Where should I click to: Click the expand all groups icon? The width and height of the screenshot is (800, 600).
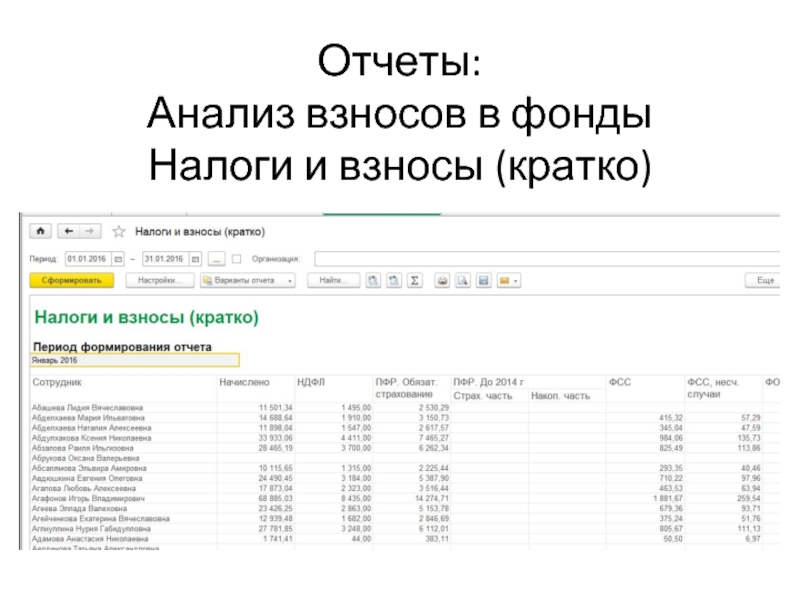click(x=372, y=281)
